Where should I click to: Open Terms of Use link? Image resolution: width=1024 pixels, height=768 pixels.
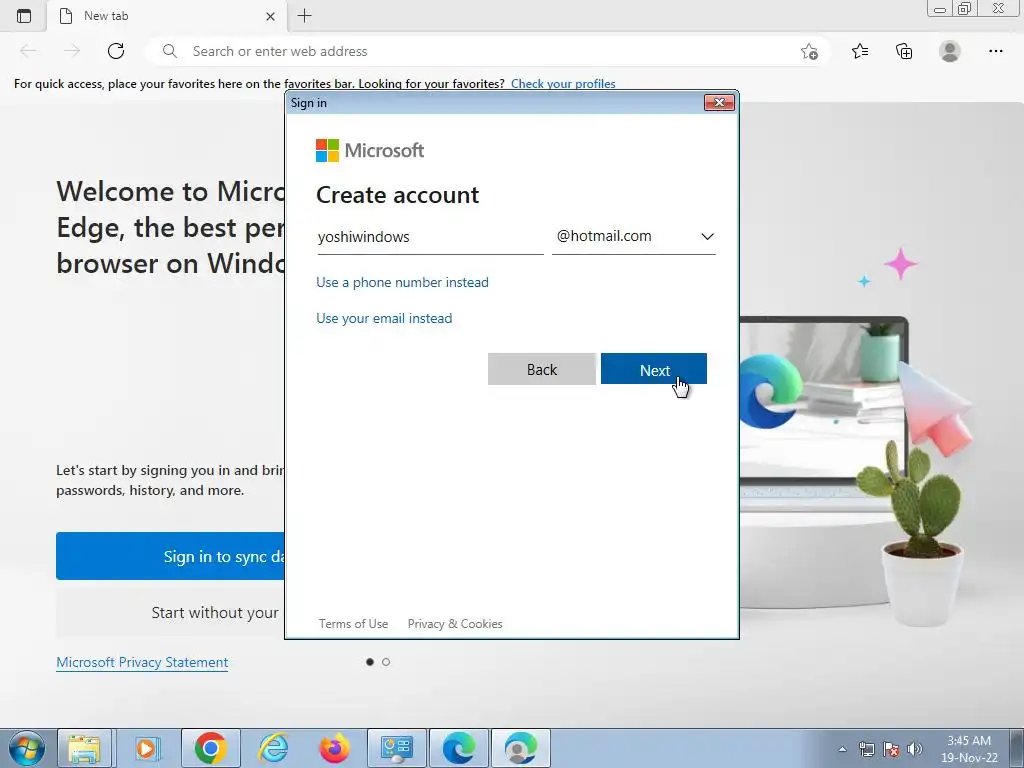pyautogui.click(x=353, y=624)
